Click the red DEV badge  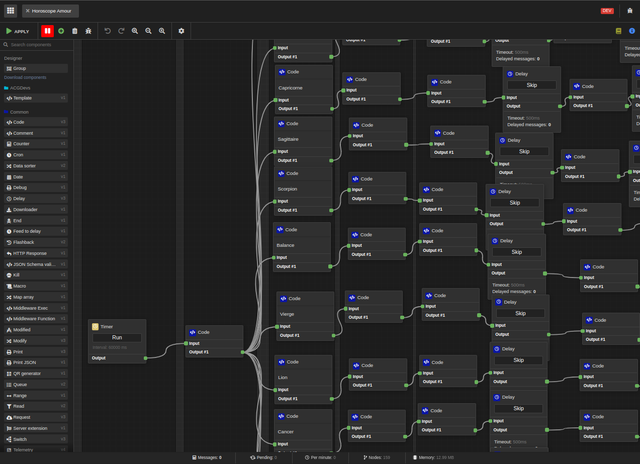607,11
